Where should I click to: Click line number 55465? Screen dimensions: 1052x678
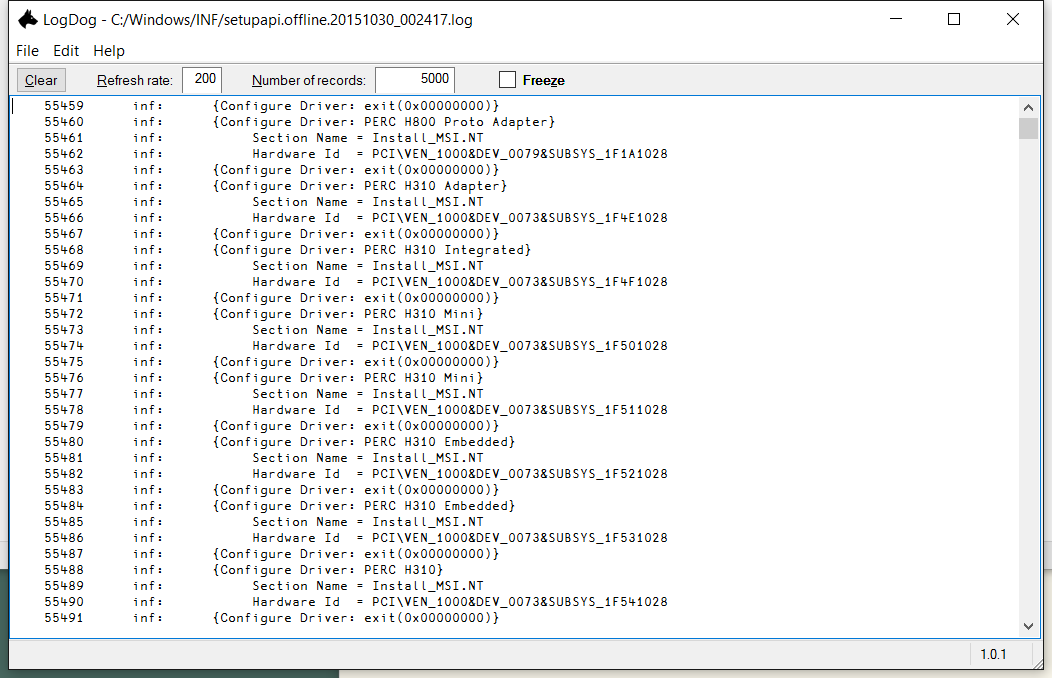click(64, 202)
